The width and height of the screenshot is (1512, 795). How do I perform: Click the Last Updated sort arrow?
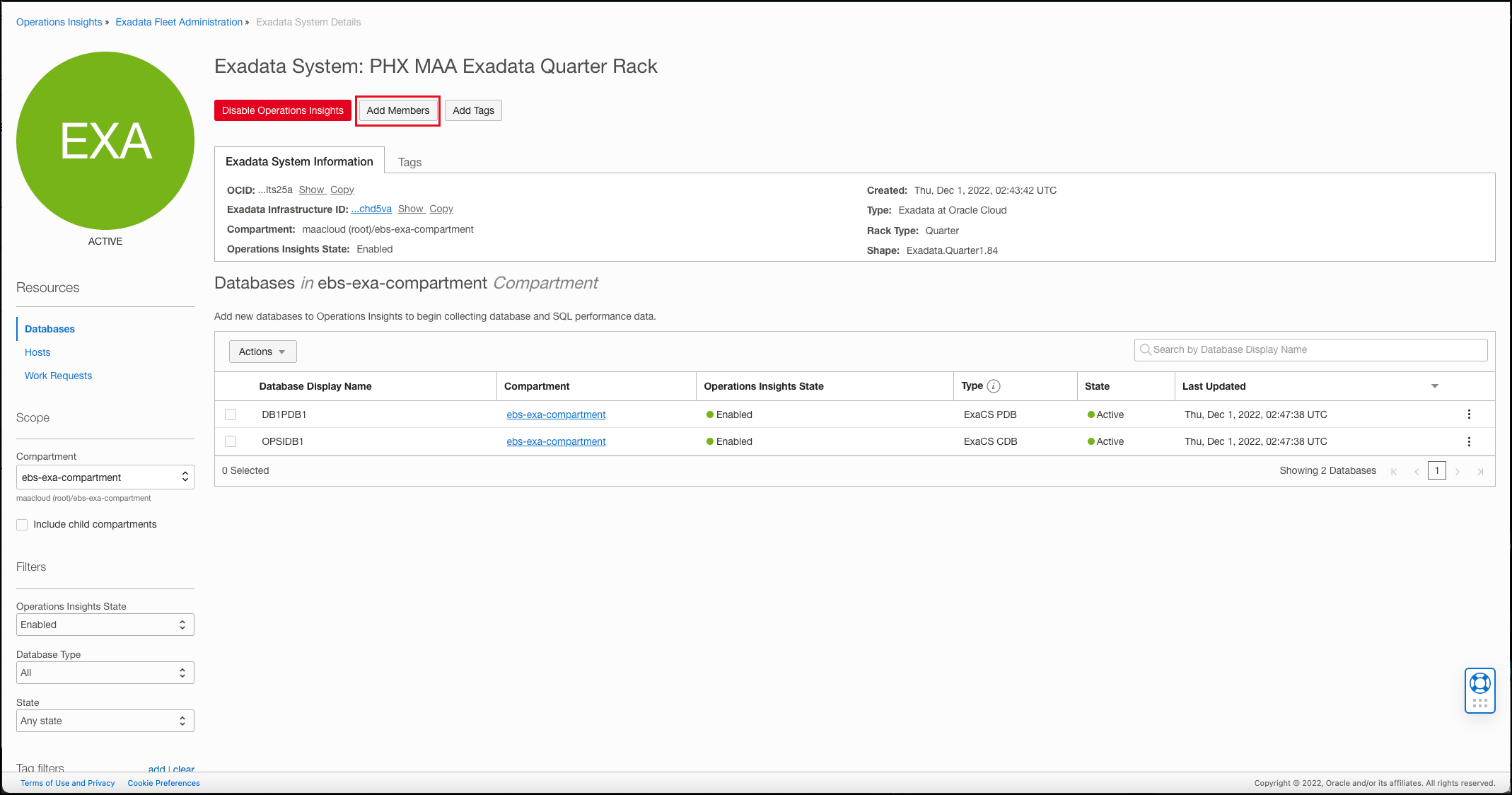[1434, 386]
